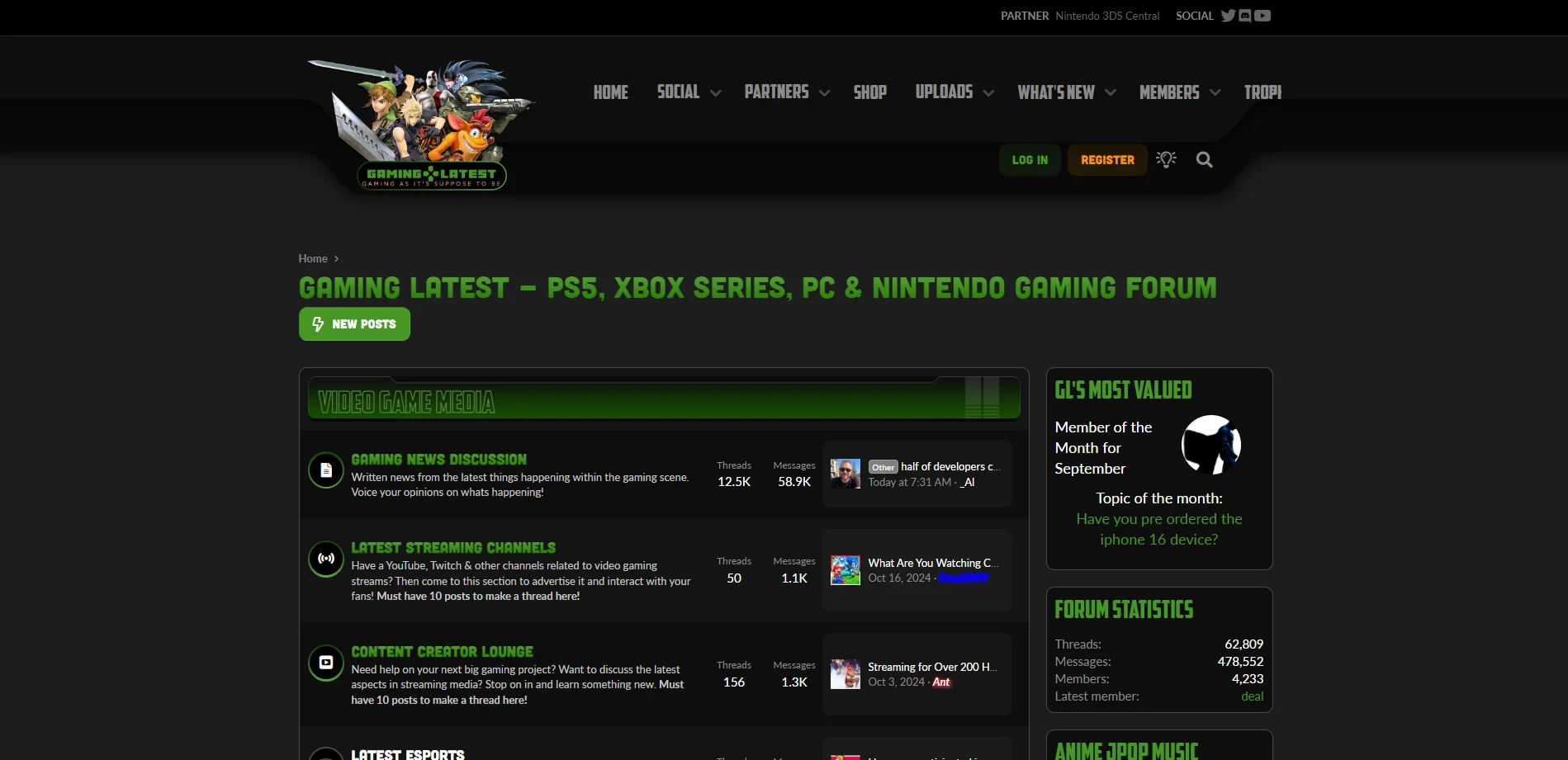Open the Shop nav item
Image resolution: width=1568 pixels, height=760 pixels.
click(x=869, y=92)
